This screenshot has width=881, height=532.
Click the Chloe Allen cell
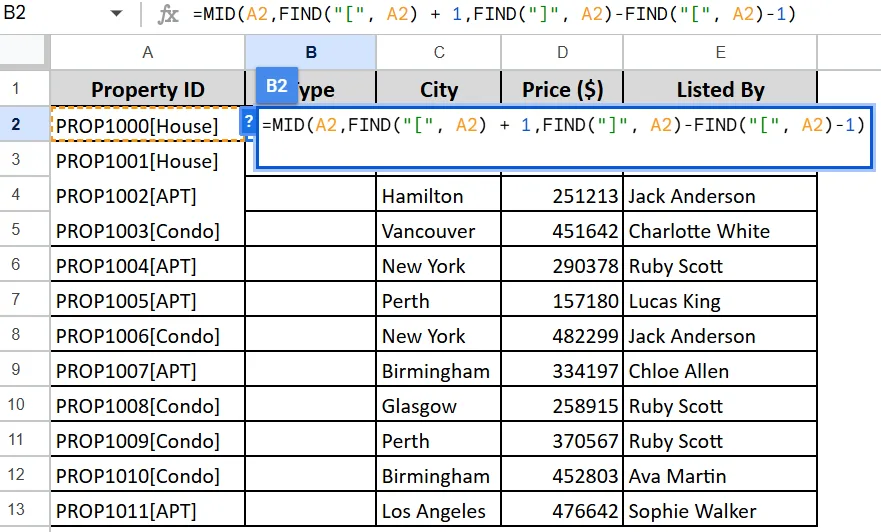pyautogui.click(x=720, y=370)
